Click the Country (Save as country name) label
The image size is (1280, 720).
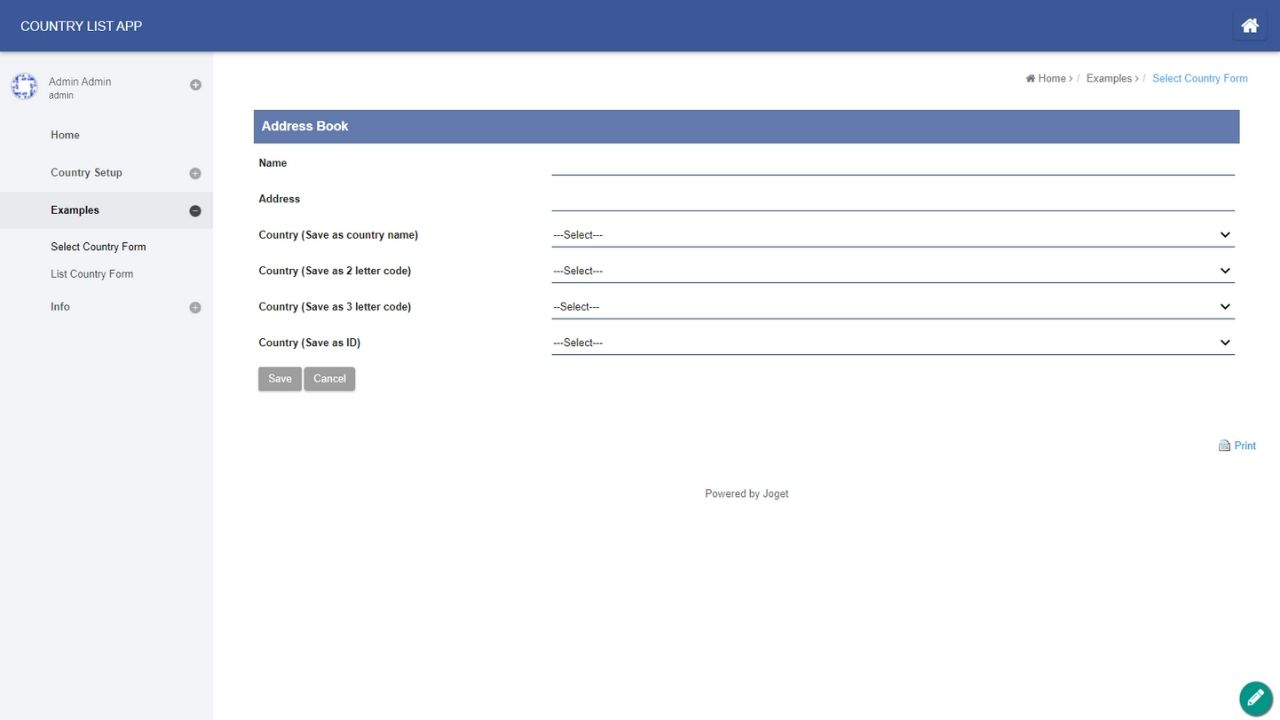point(338,235)
